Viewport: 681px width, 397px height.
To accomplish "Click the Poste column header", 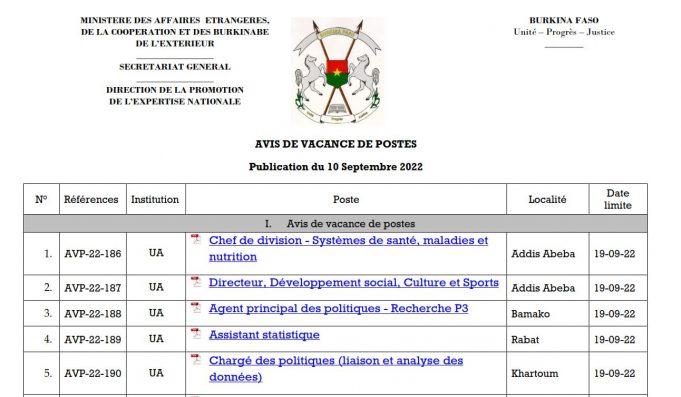I will [x=346, y=199].
